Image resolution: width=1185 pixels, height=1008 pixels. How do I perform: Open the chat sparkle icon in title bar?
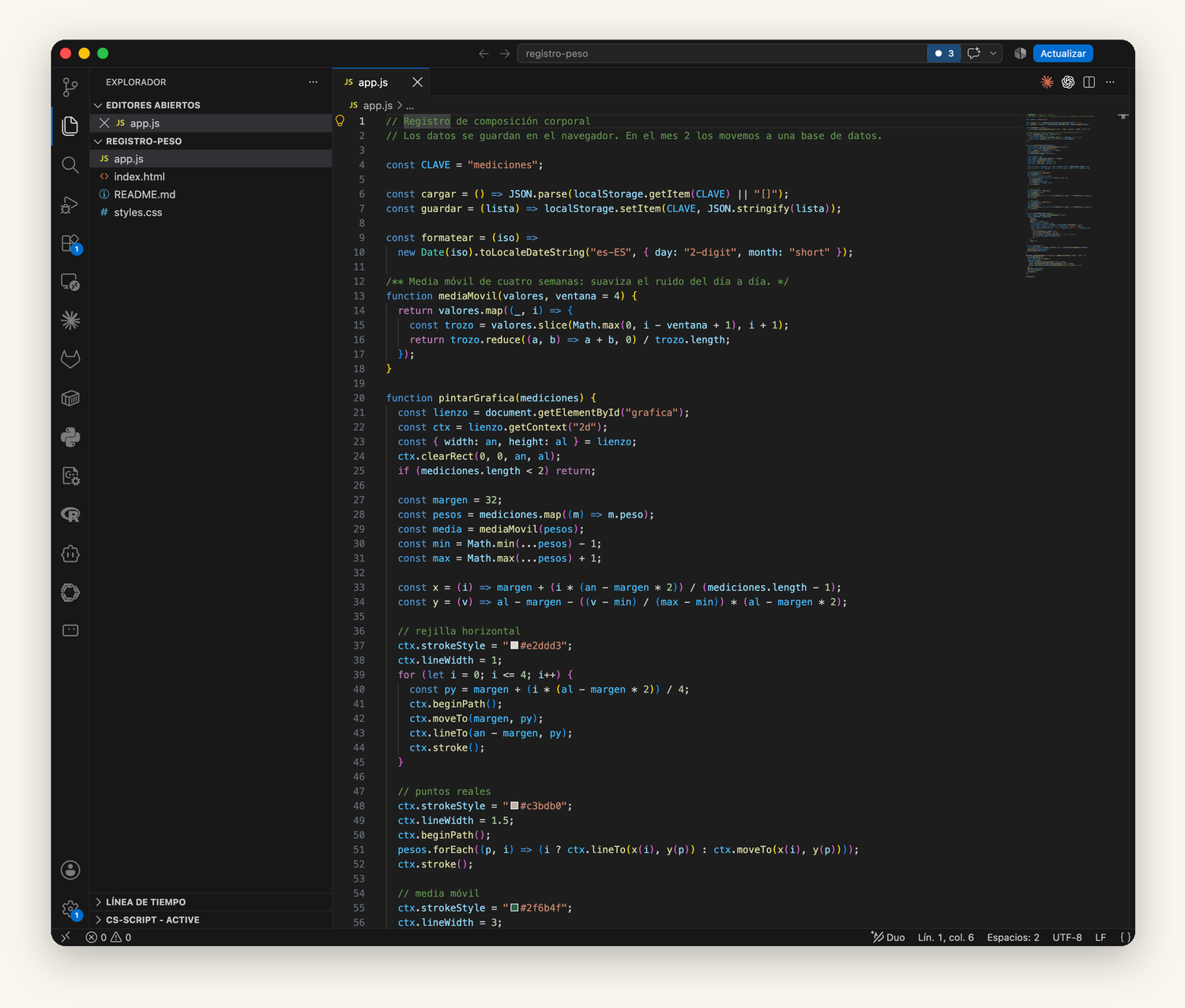[x=974, y=53]
